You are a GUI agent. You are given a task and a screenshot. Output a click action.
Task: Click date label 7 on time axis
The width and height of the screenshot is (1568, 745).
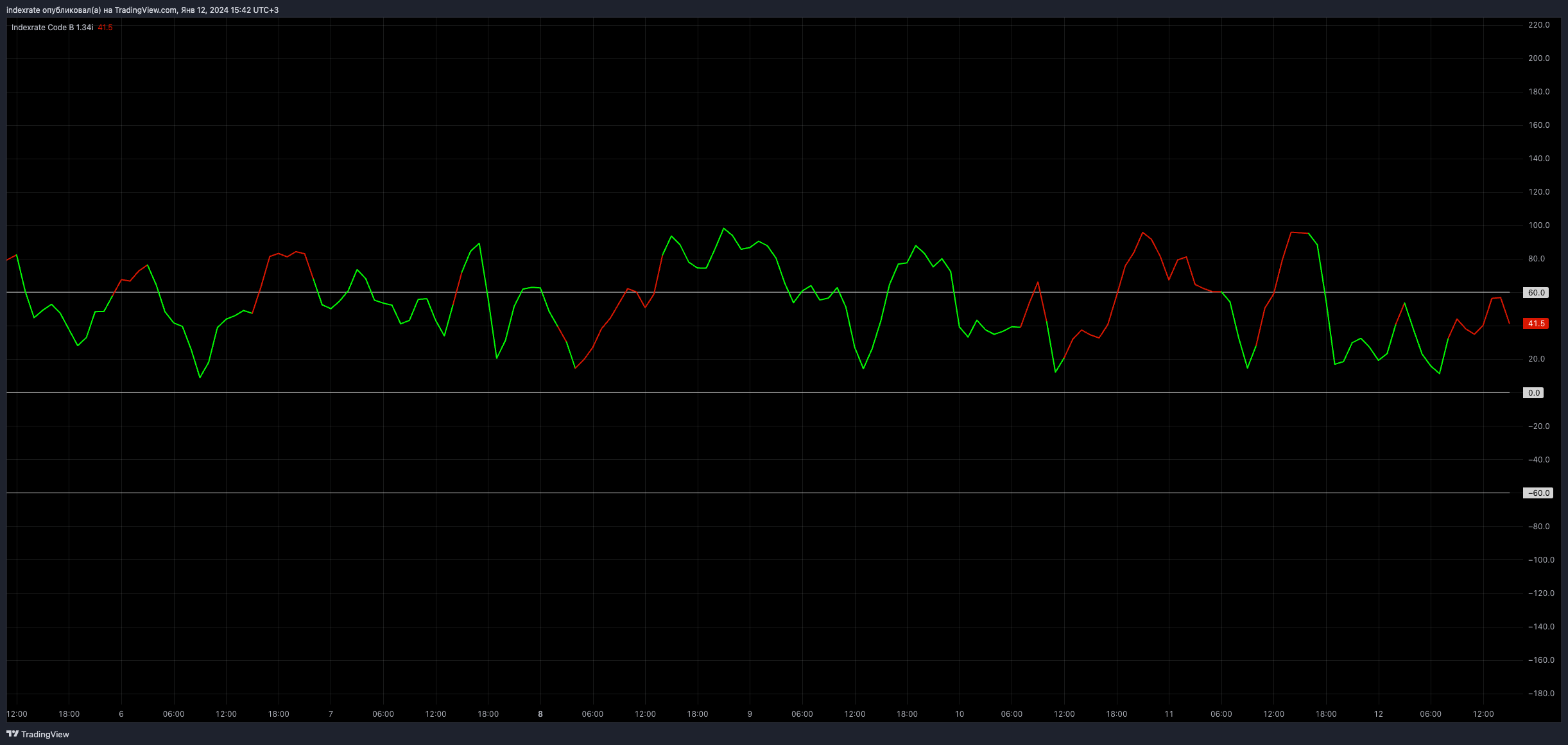(x=331, y=714)
